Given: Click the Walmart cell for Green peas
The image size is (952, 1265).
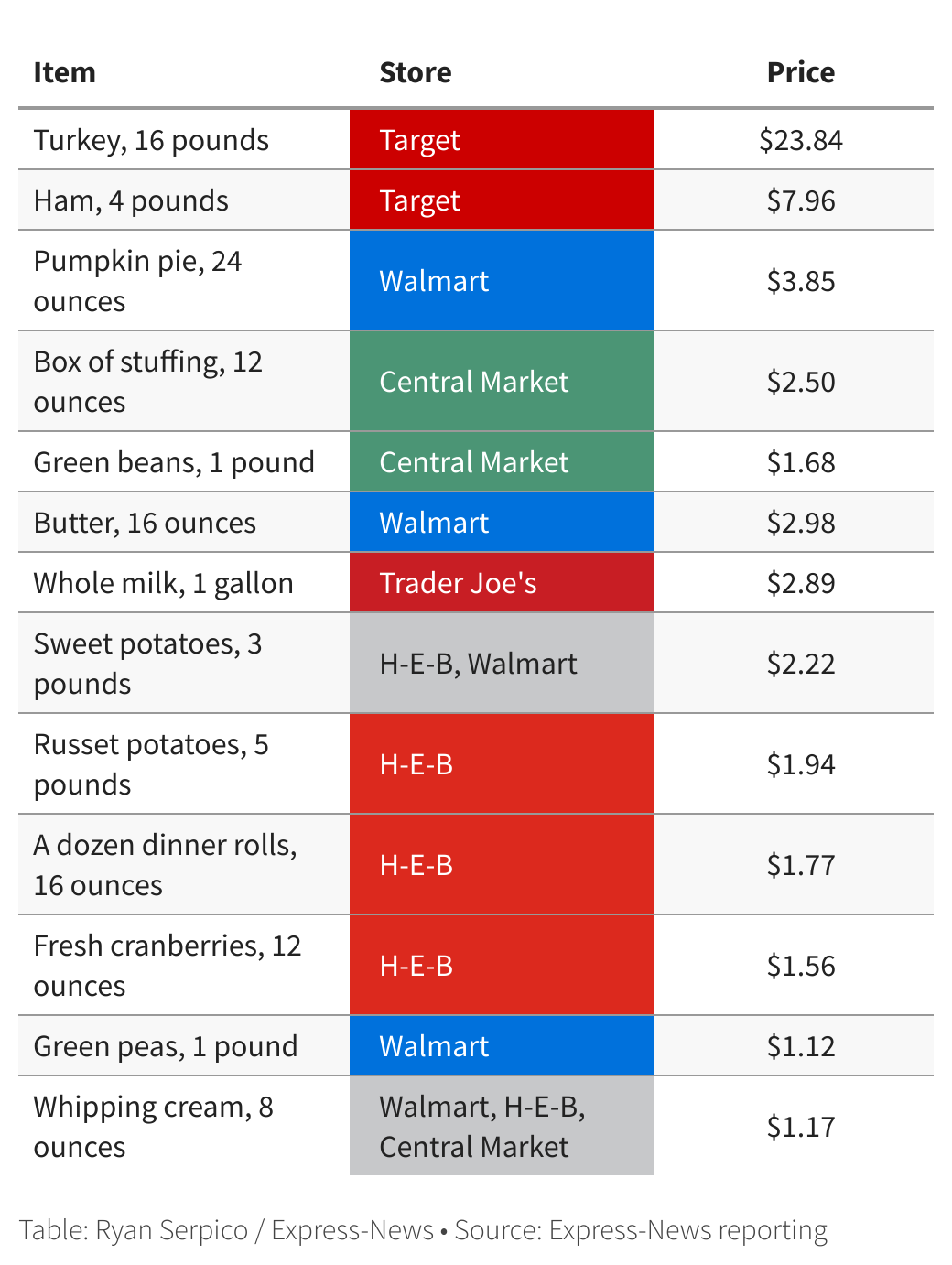Looking at the screenshot, I should [502, 1046].
